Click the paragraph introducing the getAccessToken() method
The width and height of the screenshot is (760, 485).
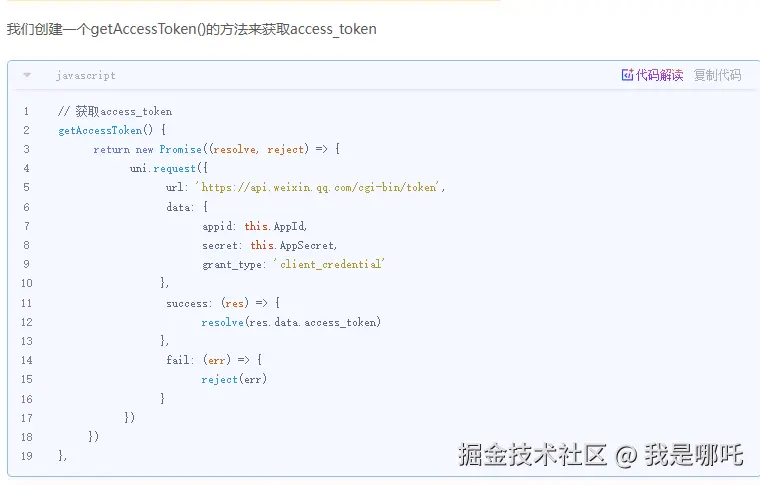[x=192, y=29]
